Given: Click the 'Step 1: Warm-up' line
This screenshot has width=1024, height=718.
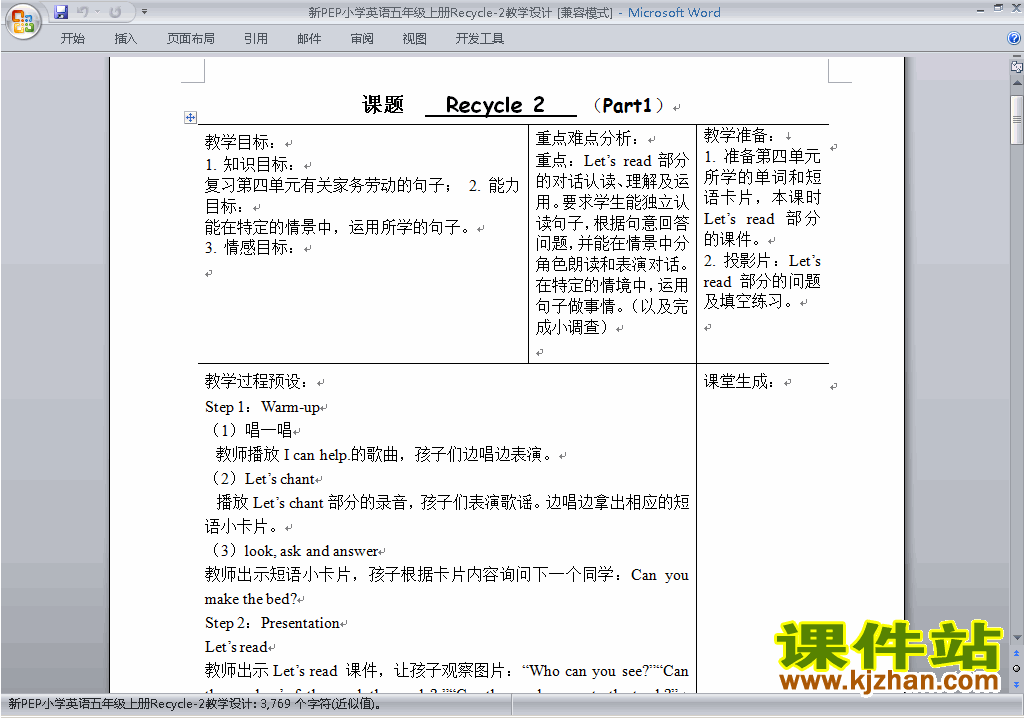Looking at the screenshot, I should (x=263, y=407).
